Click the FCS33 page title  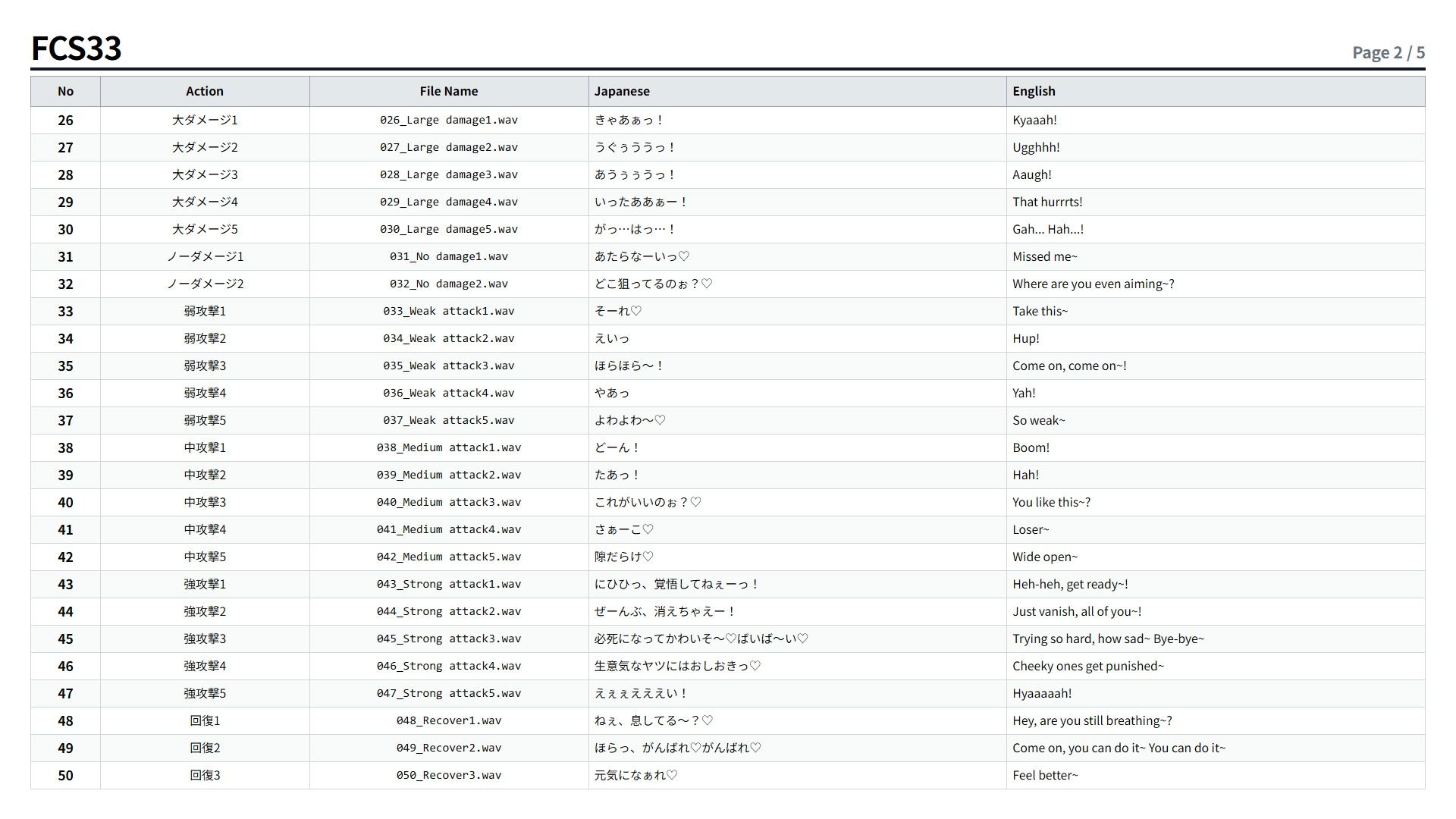tap(76, 48)
